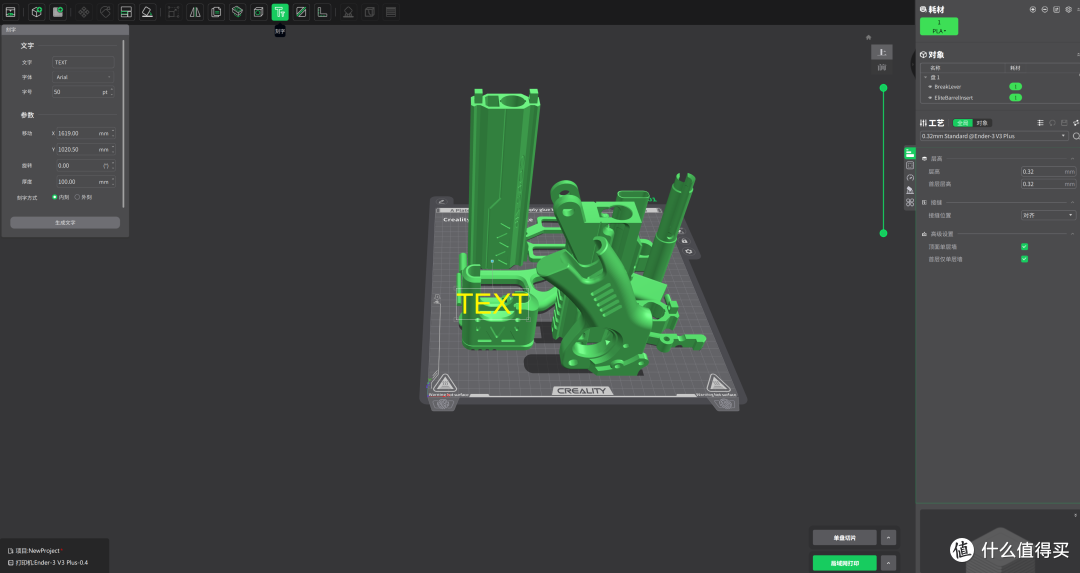1080x573 pixels.
Task: Click the green LAN print button
Action: [844, 563]
